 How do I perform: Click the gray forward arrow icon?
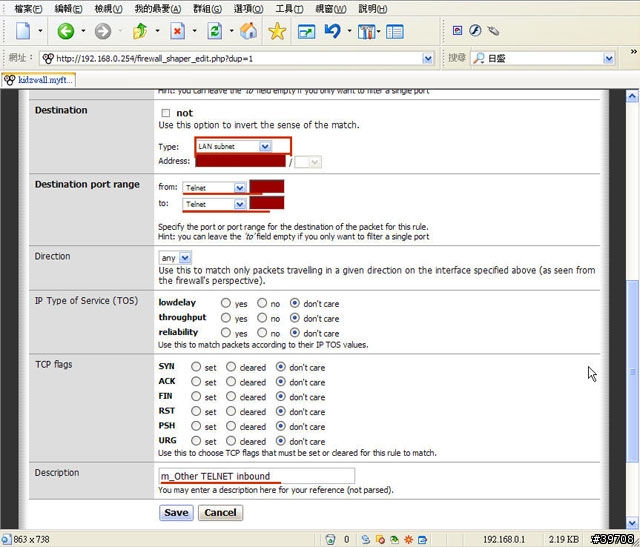[102, 31]
